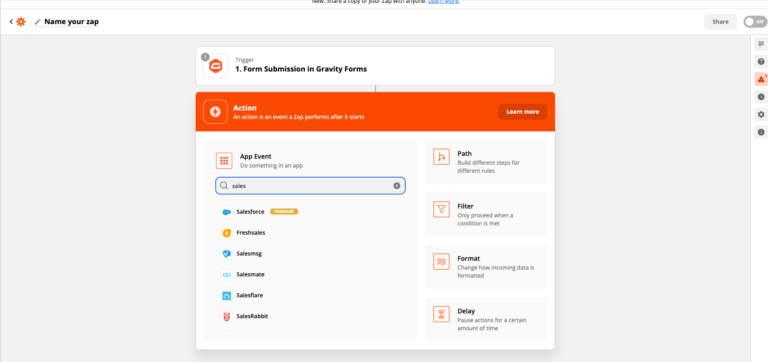Click the Share button
Image resolution: width=768 pixels, height=362 pixels.
click(x=720, y=22)
